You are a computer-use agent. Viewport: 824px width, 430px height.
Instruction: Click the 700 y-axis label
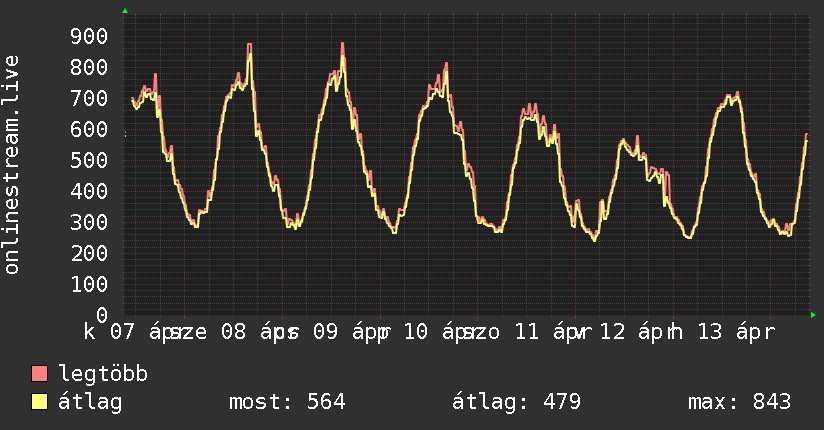89,98
